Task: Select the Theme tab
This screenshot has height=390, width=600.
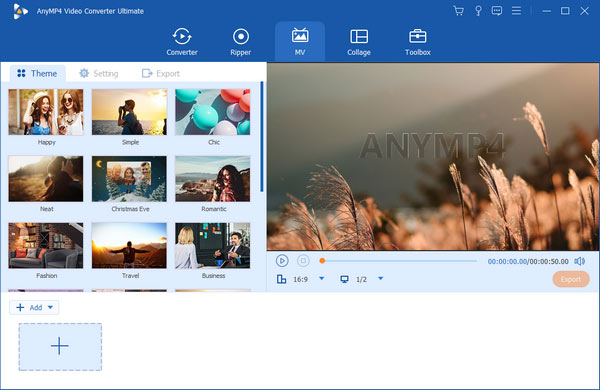Action: [37, 73]
